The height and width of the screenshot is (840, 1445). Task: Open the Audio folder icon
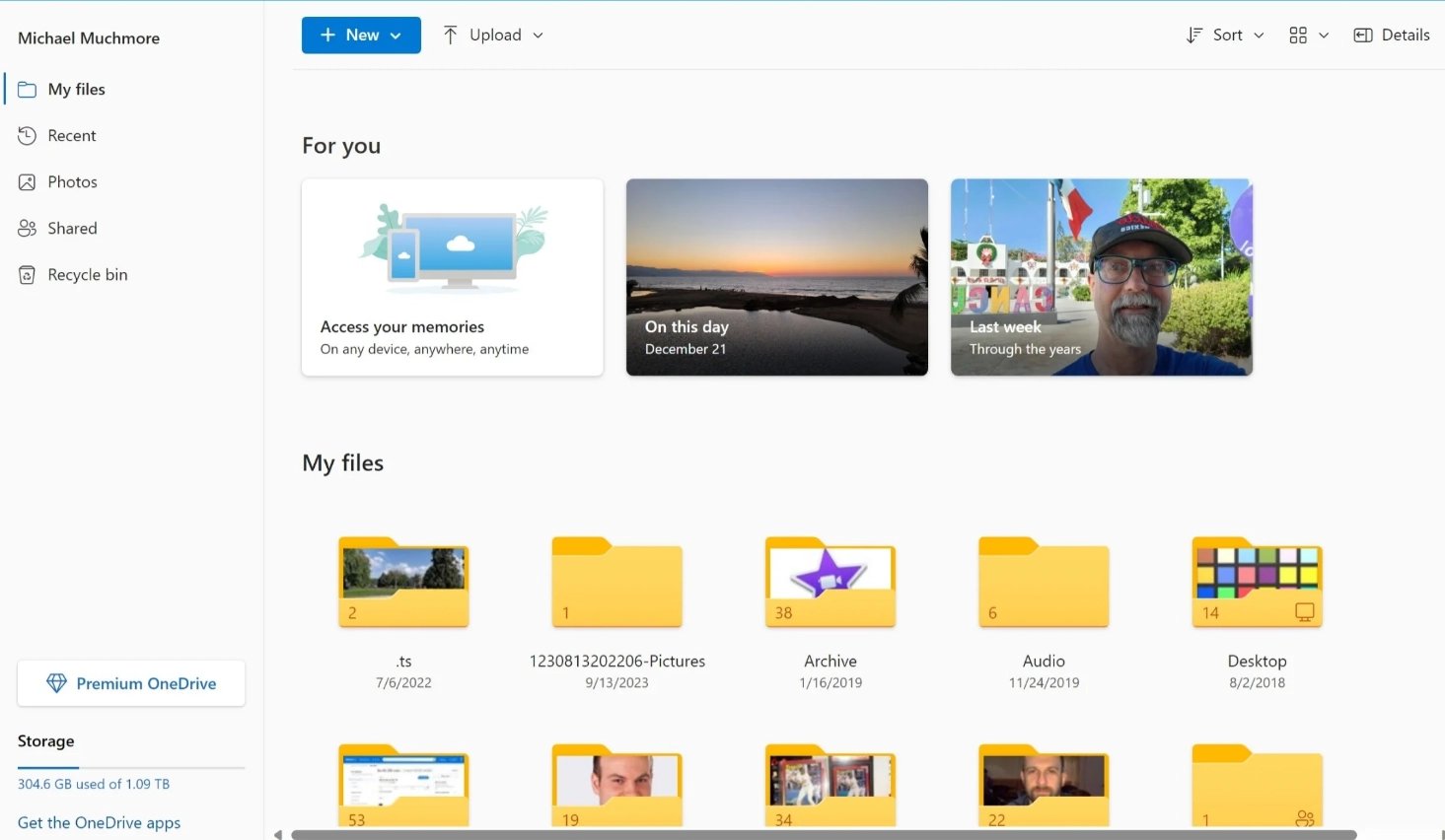[1044, 583]
